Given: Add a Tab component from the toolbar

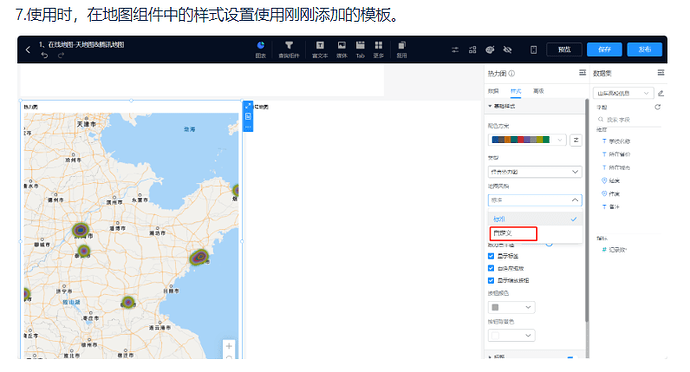Looking at the screenshot, I should click(x=360, y=49).
